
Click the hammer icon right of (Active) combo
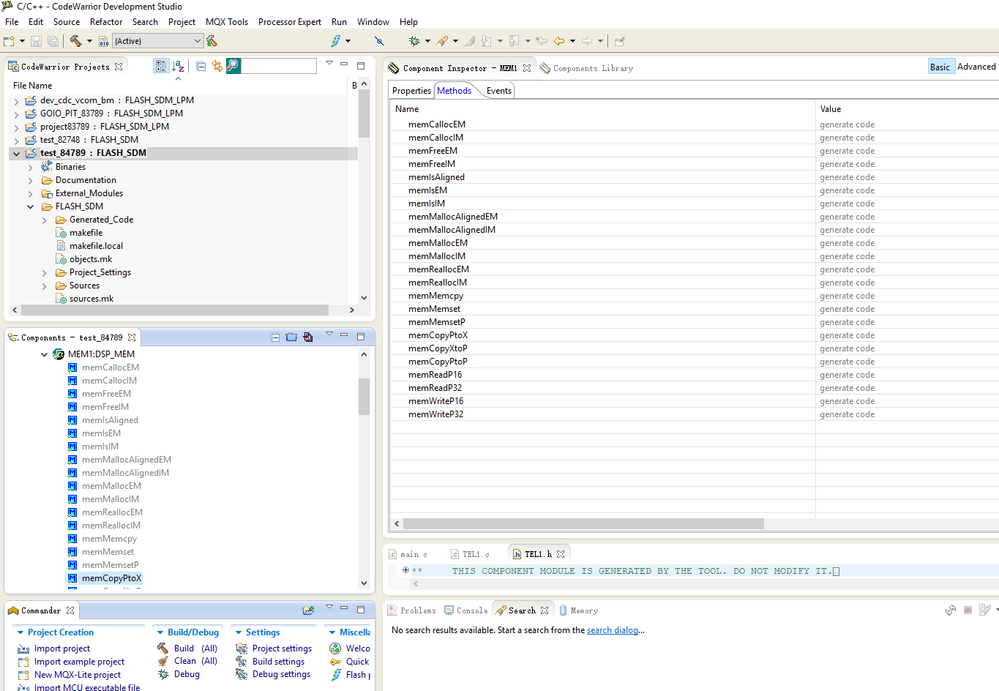(212, 41)
